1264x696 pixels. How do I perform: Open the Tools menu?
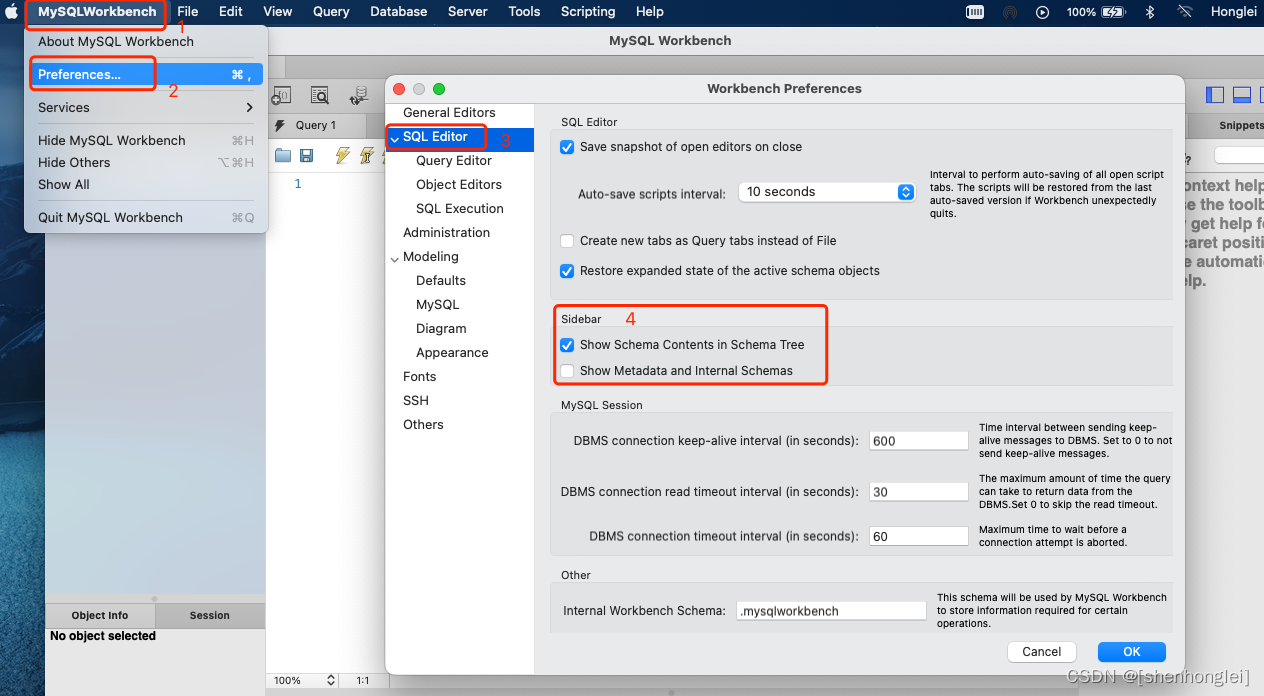click(524, 12)
